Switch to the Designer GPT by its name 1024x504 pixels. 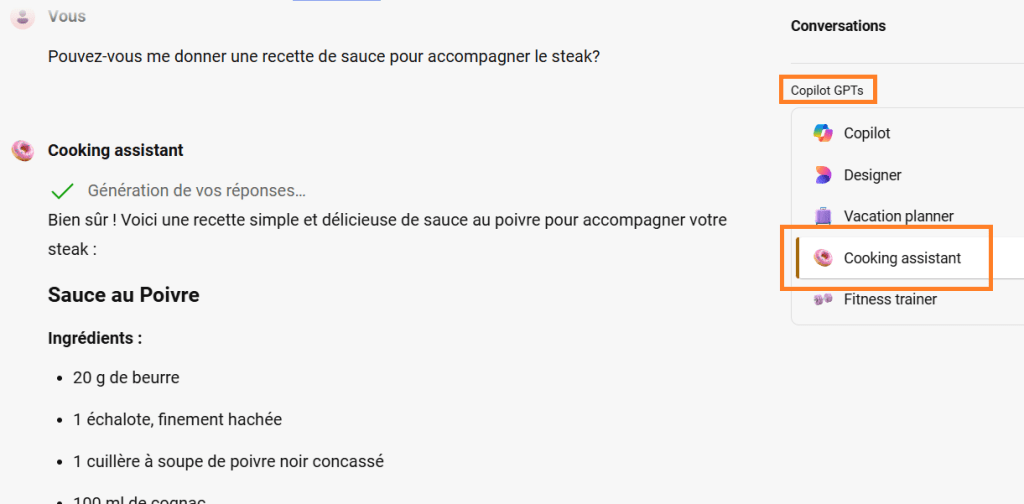(872, 175)
